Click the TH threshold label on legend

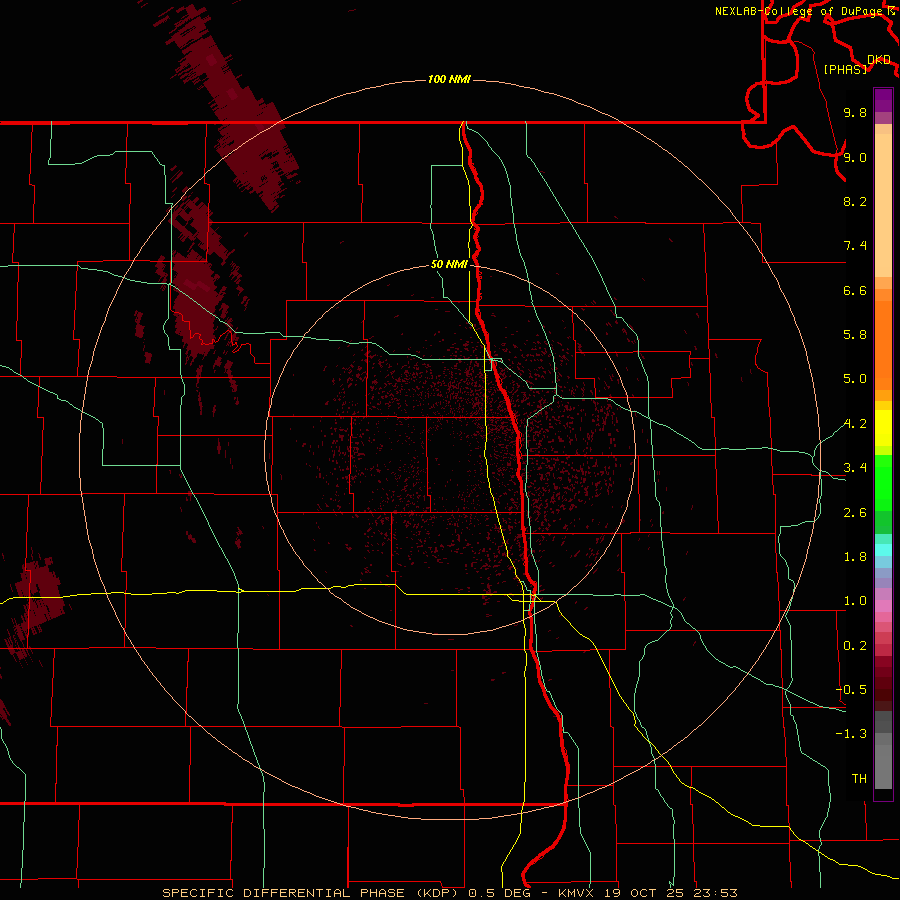(859, 779)
